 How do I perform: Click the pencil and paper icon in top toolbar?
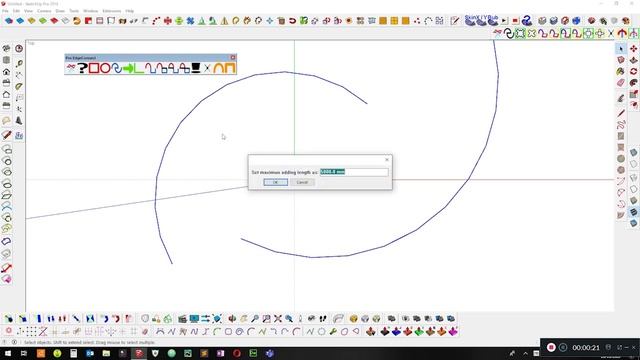(x=455, y=20)
